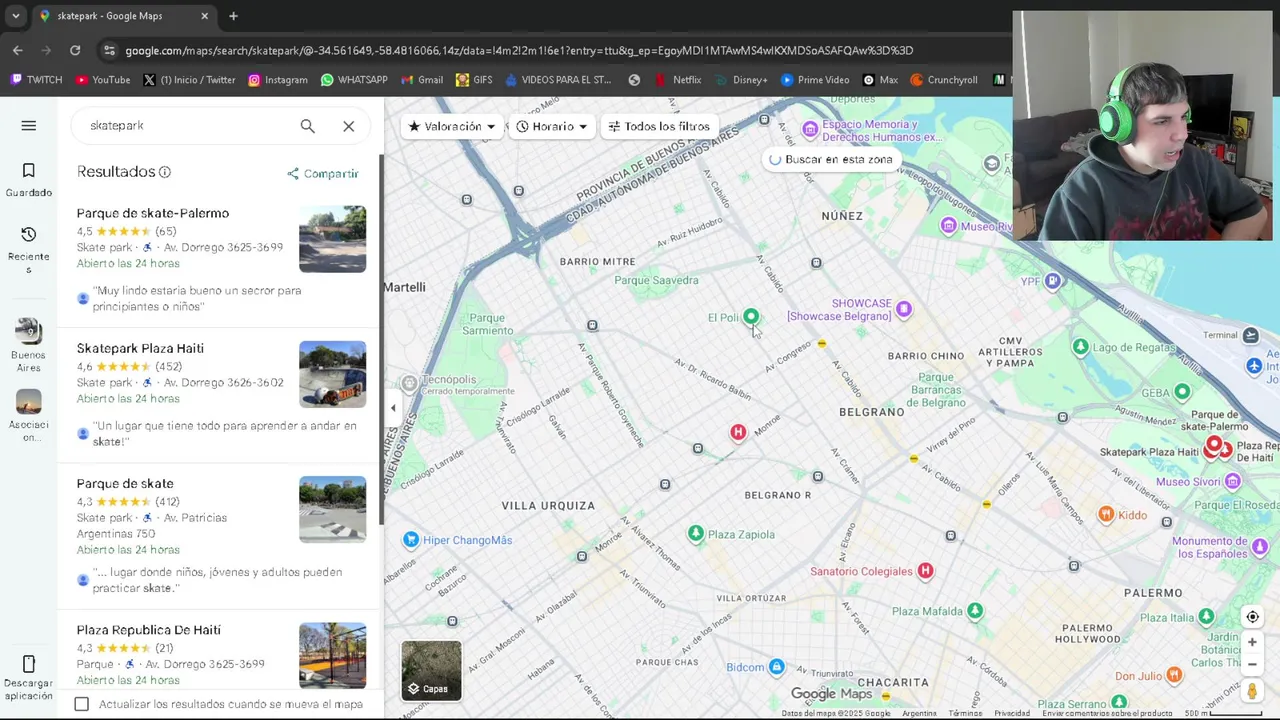Click the SHOWCASE Belgrano purple pin
The height and width of the screenshot is (720, 1280).
click(904, 309)
